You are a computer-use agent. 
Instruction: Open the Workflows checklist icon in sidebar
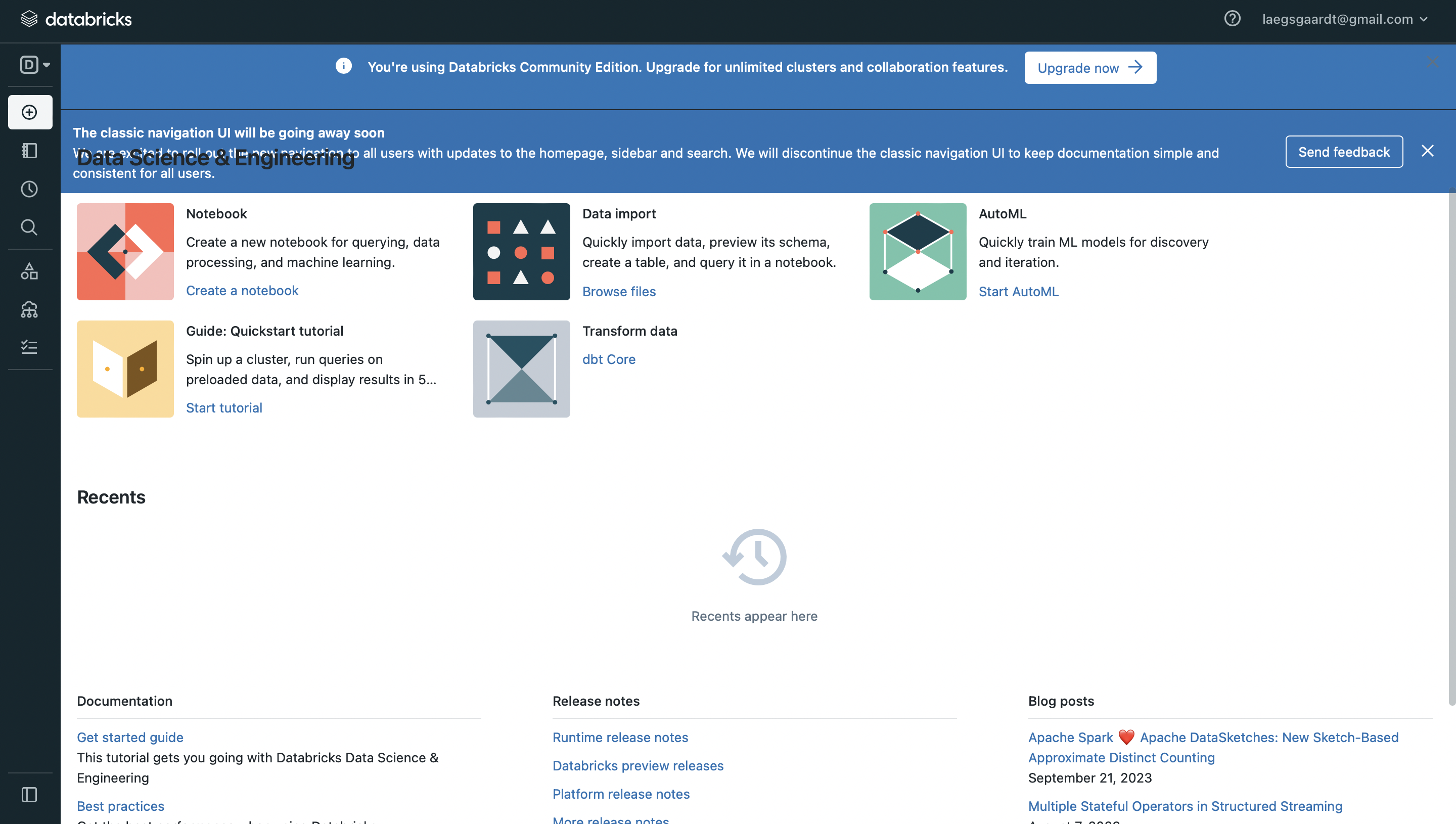[29, 347]
